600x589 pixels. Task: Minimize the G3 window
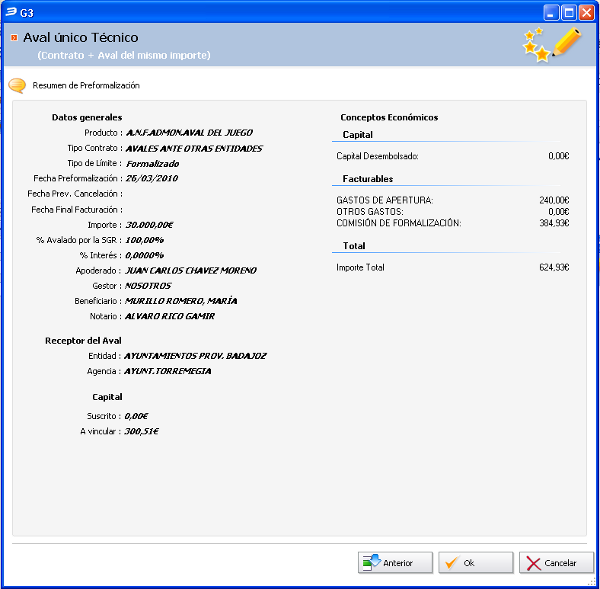coord(551,13)
